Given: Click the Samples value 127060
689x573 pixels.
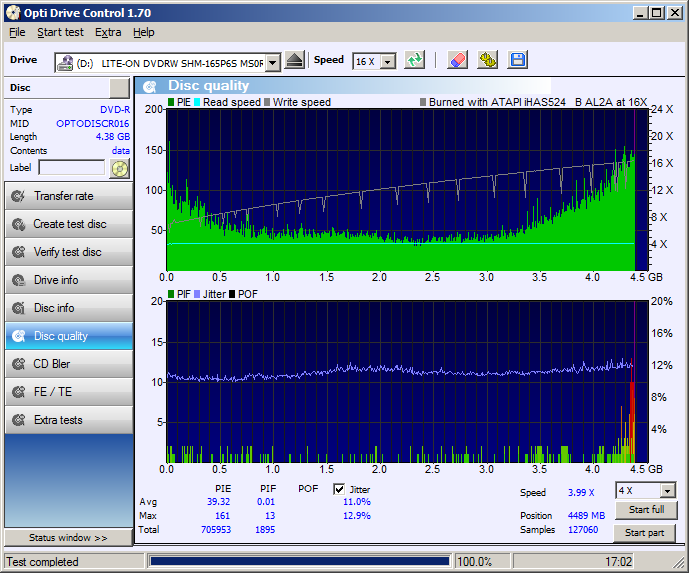Looking at the screenshot, I should [x=583, y=529].
